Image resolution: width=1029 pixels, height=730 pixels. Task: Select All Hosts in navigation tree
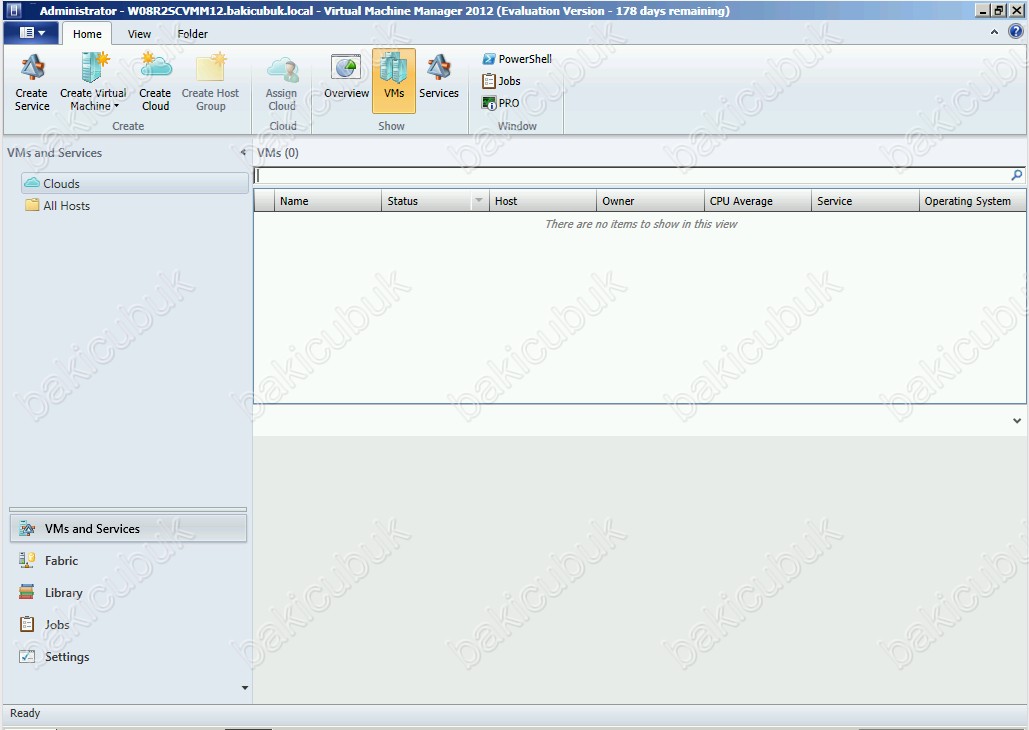pyautogui.click(x=66, y=206)
